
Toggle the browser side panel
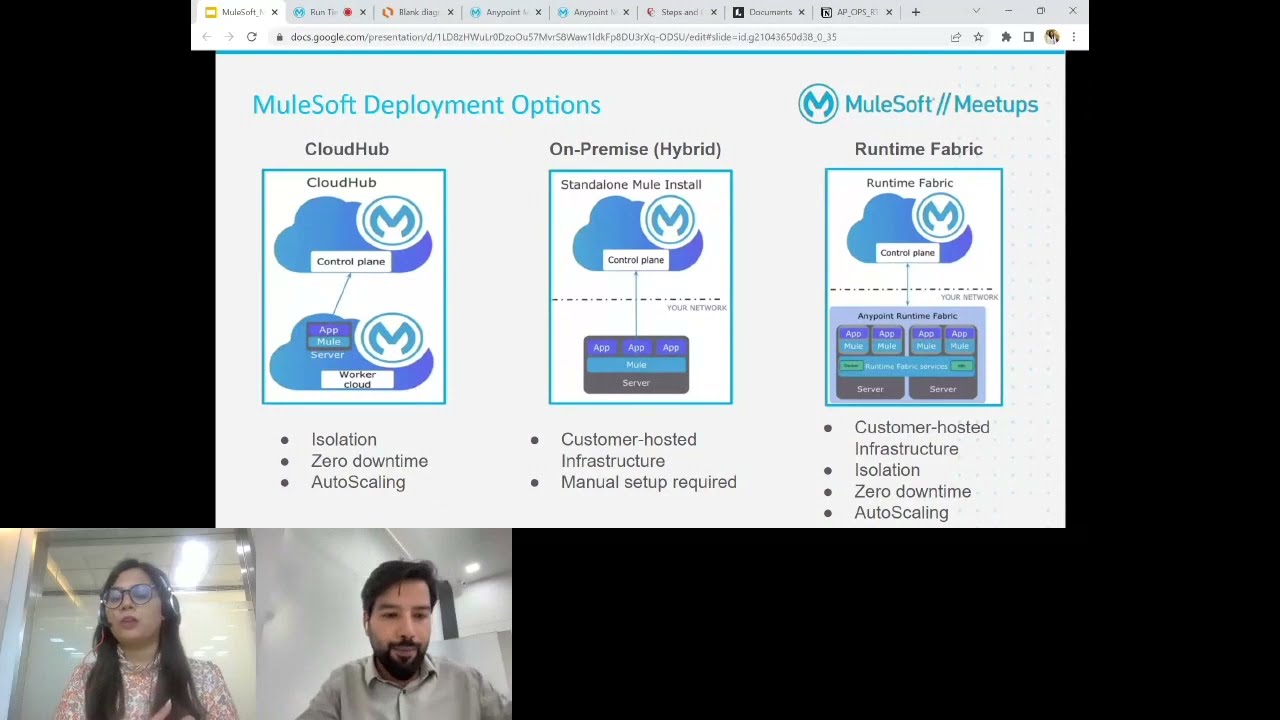click(1028, 37)
